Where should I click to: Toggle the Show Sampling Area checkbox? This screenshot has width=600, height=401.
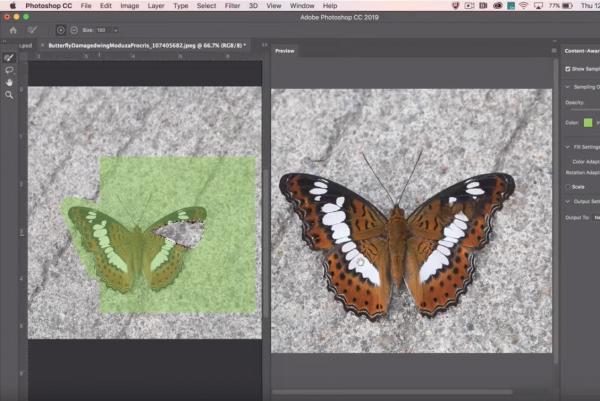tap(569, 69)
